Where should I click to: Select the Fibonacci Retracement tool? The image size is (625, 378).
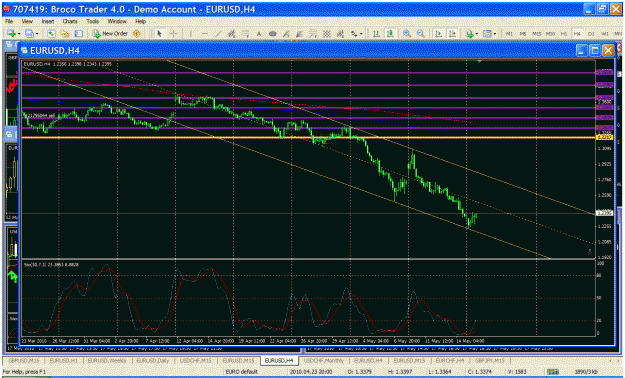246,34
